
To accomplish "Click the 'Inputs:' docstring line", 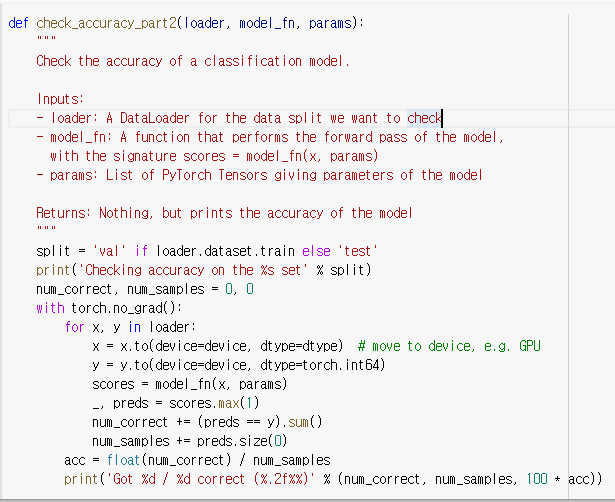I will pyautogui.click(x=60, y=99).
